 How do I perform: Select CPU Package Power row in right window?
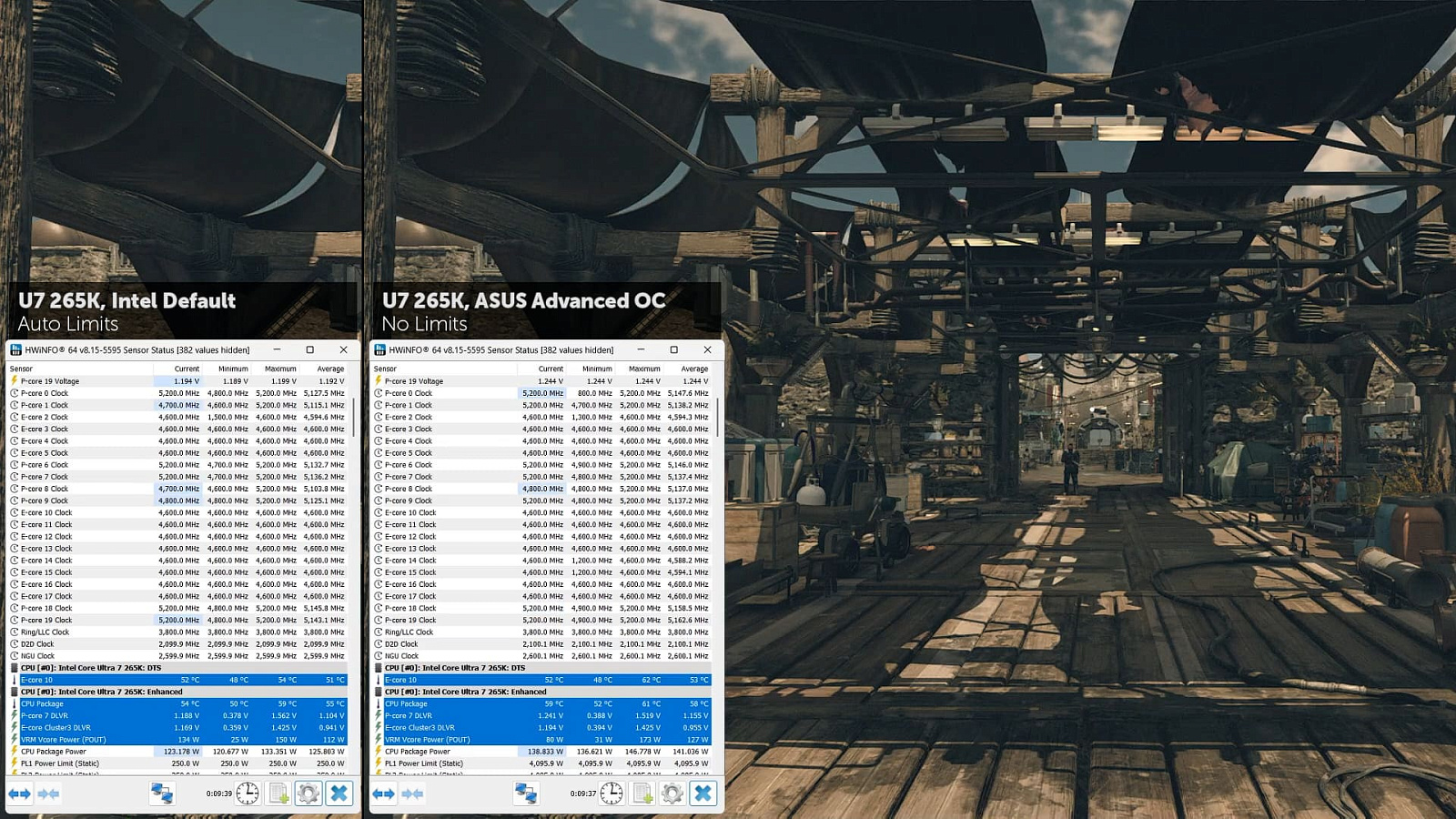click(541, 752)
